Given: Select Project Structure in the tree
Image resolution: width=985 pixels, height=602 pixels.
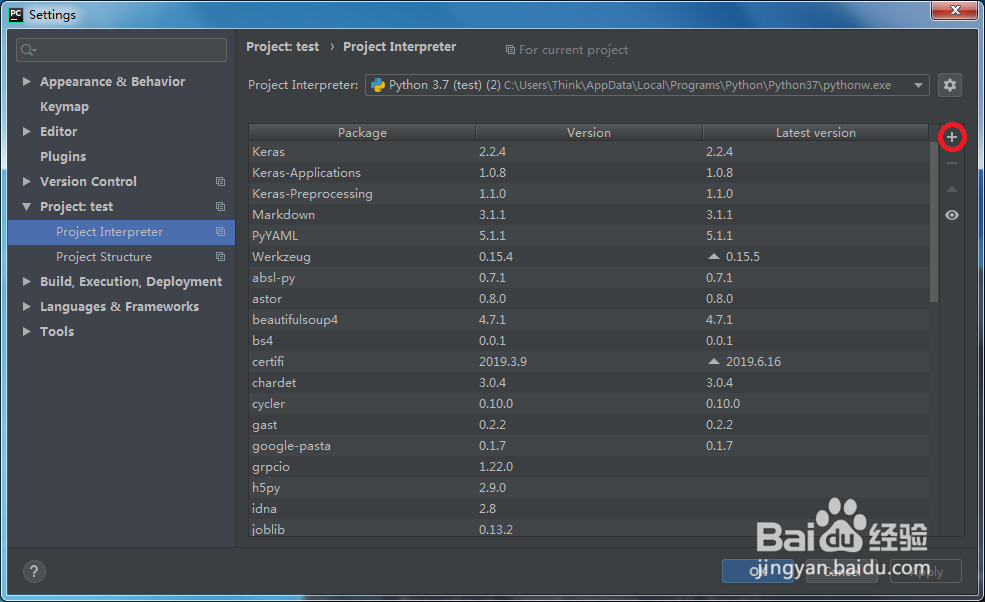Looking at the screenshot, I should pos(121,256).
